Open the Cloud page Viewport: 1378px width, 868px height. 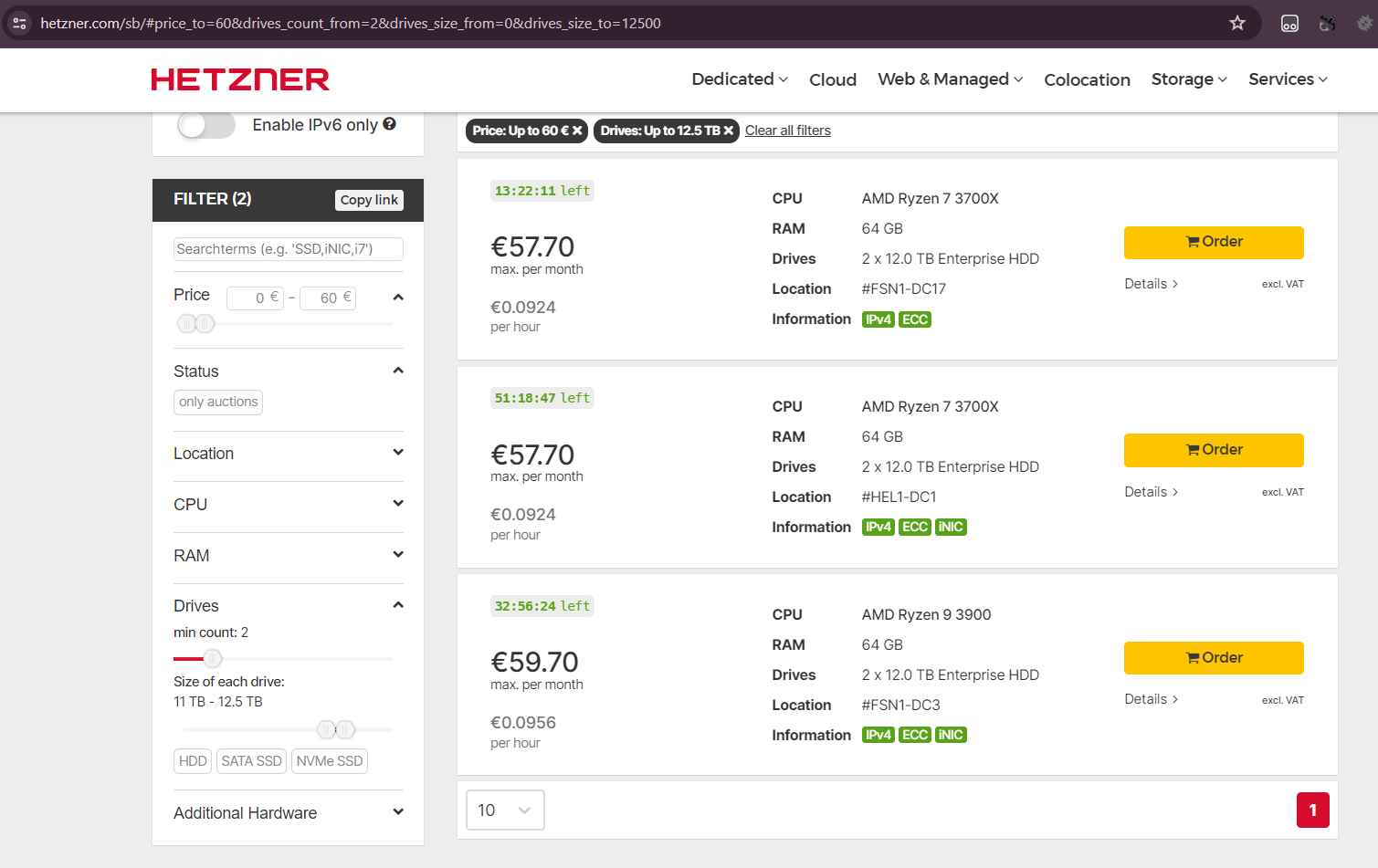[833, 79]
